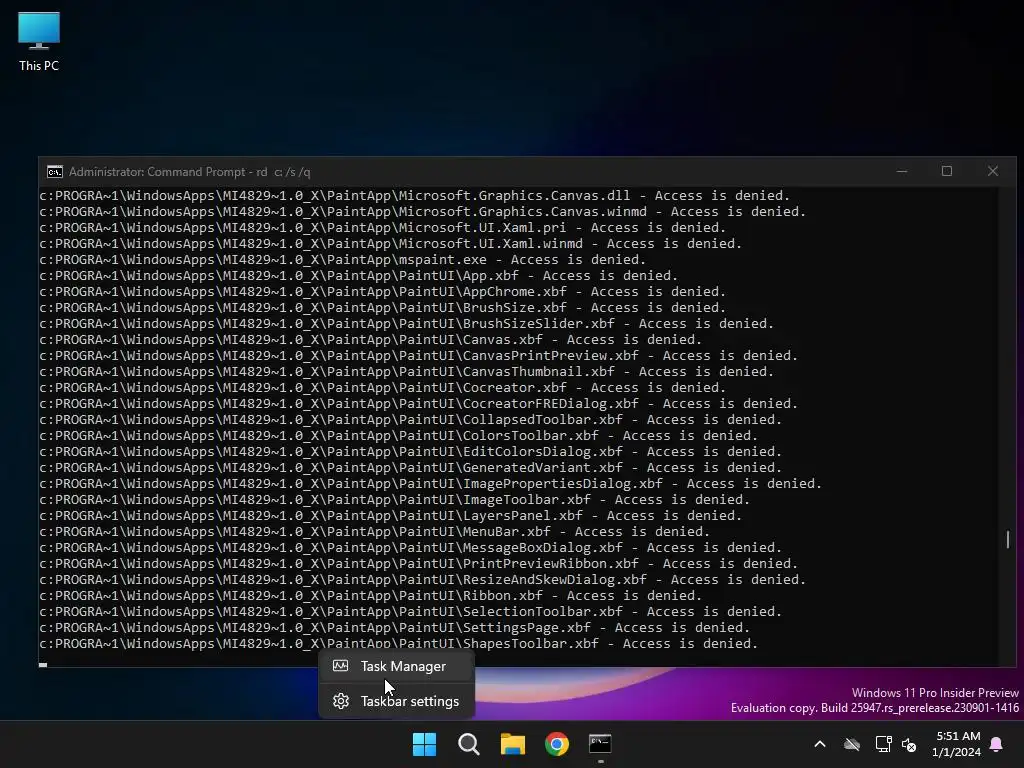Click the EditColorsDialog.xbf line

411,452
